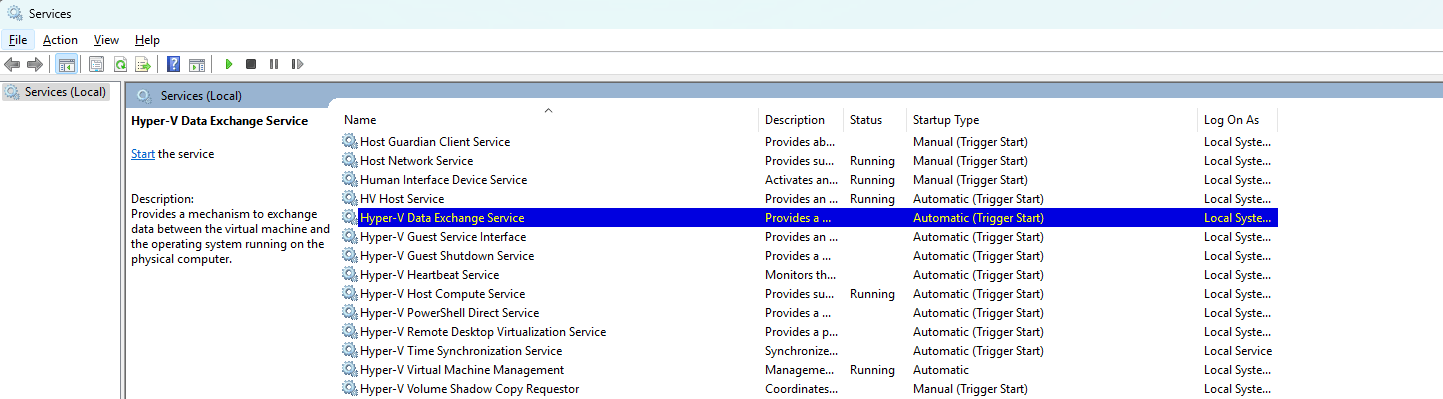Click gear icon of HV Host Service

[350, 199]
